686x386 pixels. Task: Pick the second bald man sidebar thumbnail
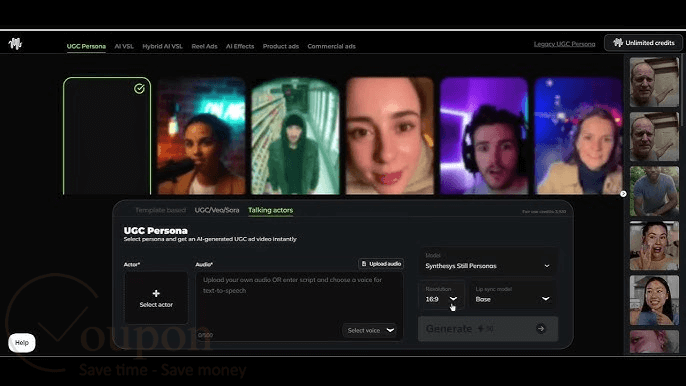point(654,137)
